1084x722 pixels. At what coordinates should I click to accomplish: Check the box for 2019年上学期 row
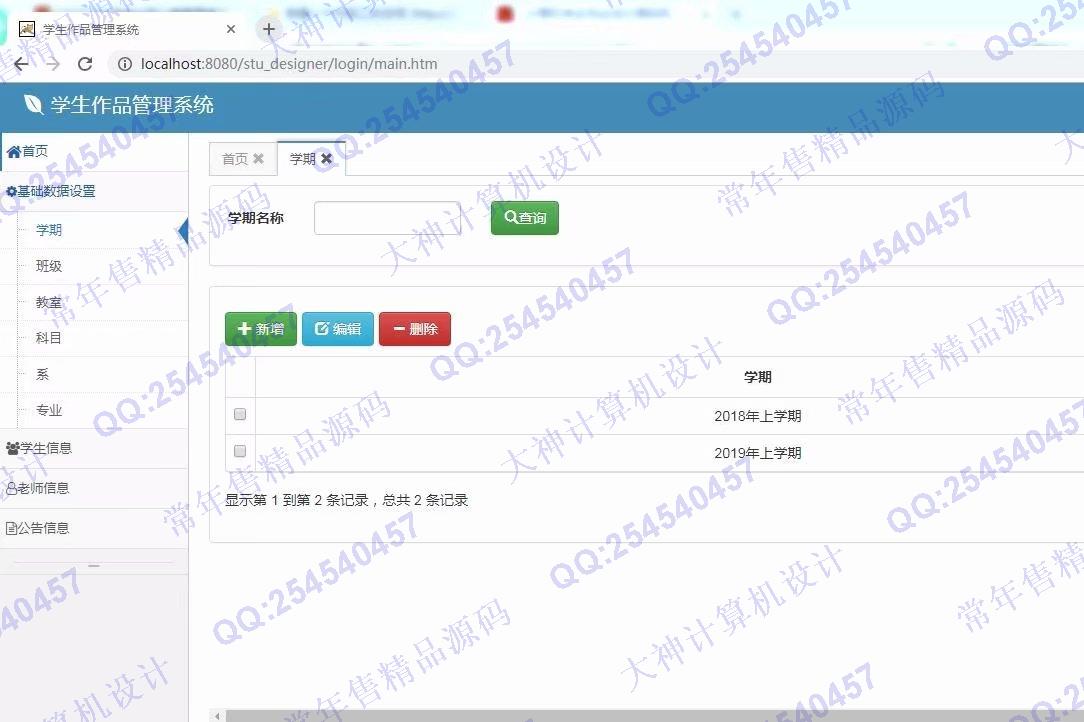240,451
